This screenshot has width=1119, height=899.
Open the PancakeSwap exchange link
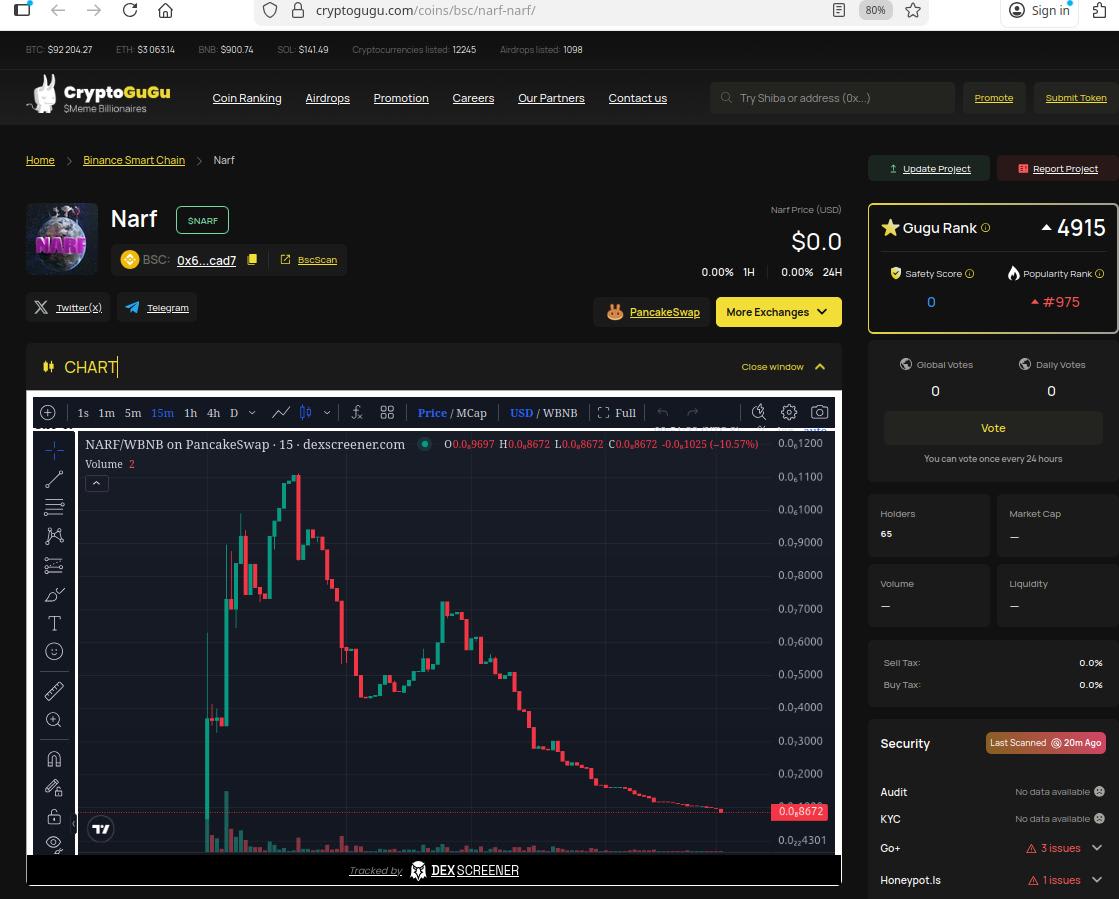point(662,311)
